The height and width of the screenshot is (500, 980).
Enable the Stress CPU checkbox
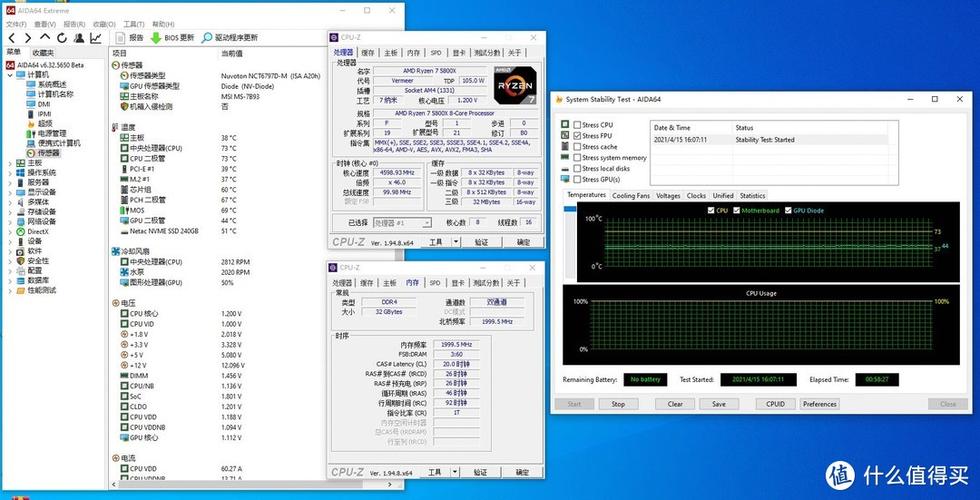point(577,125)
